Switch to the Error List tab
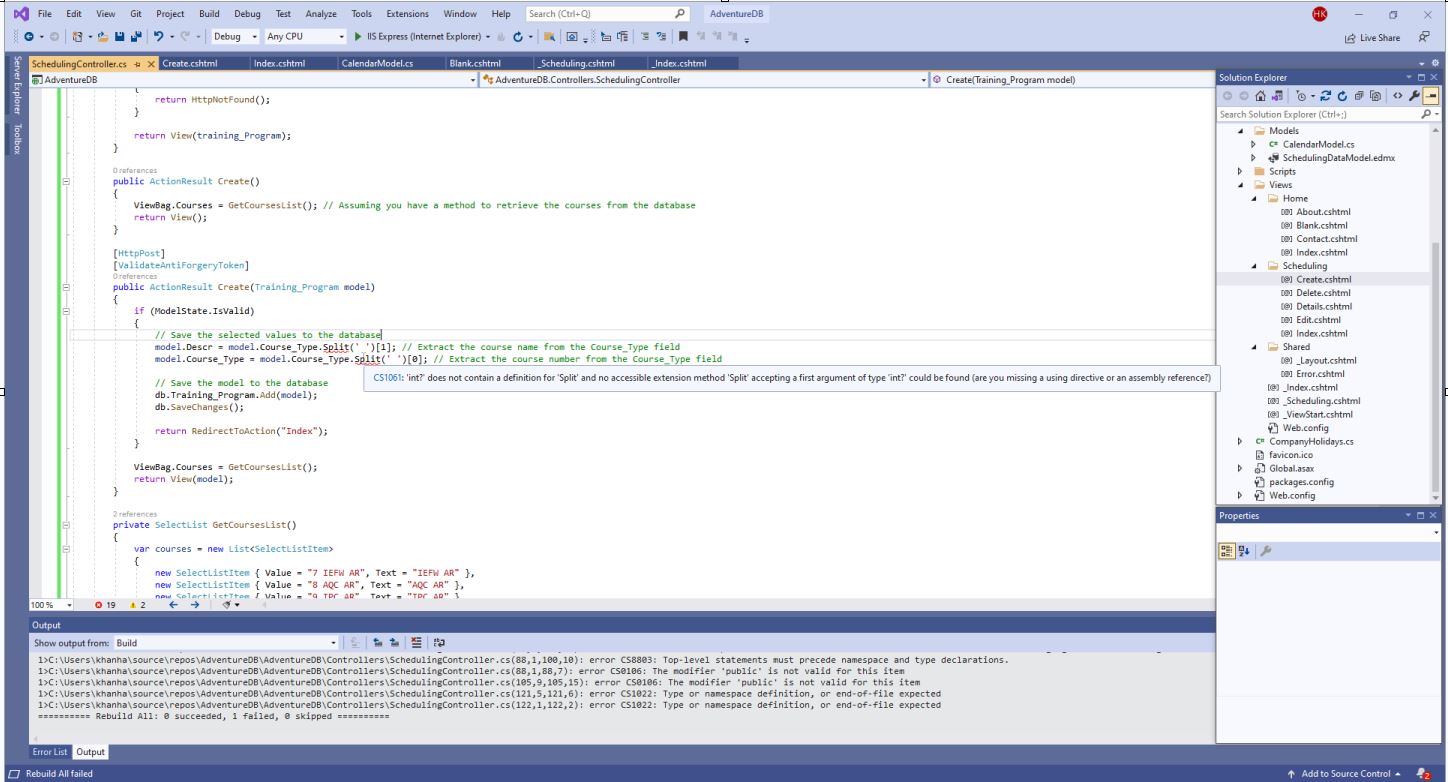This screenshot has width=1448, height=782. click(50, 752)
